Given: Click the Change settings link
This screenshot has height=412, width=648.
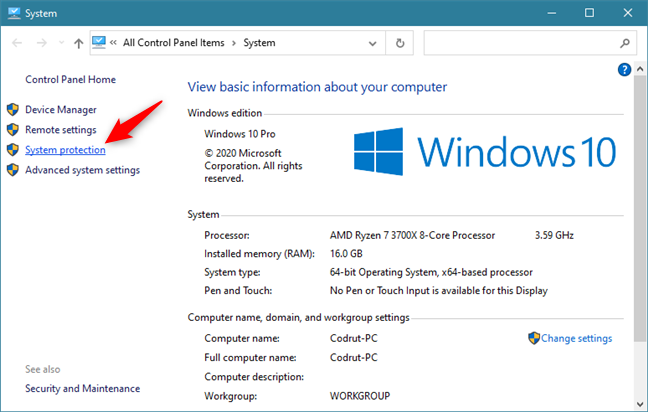Looking at the screenshot, I should [x=576, y=338].
